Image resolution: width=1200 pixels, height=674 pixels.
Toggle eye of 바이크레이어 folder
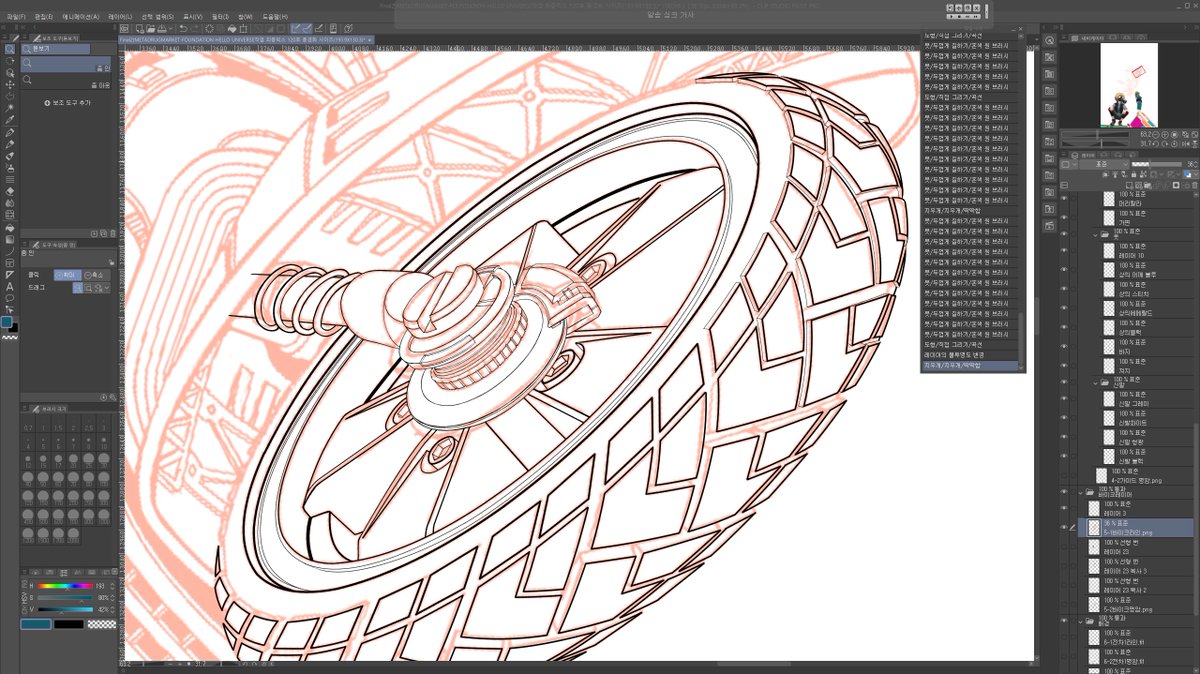click(1063, 491)
